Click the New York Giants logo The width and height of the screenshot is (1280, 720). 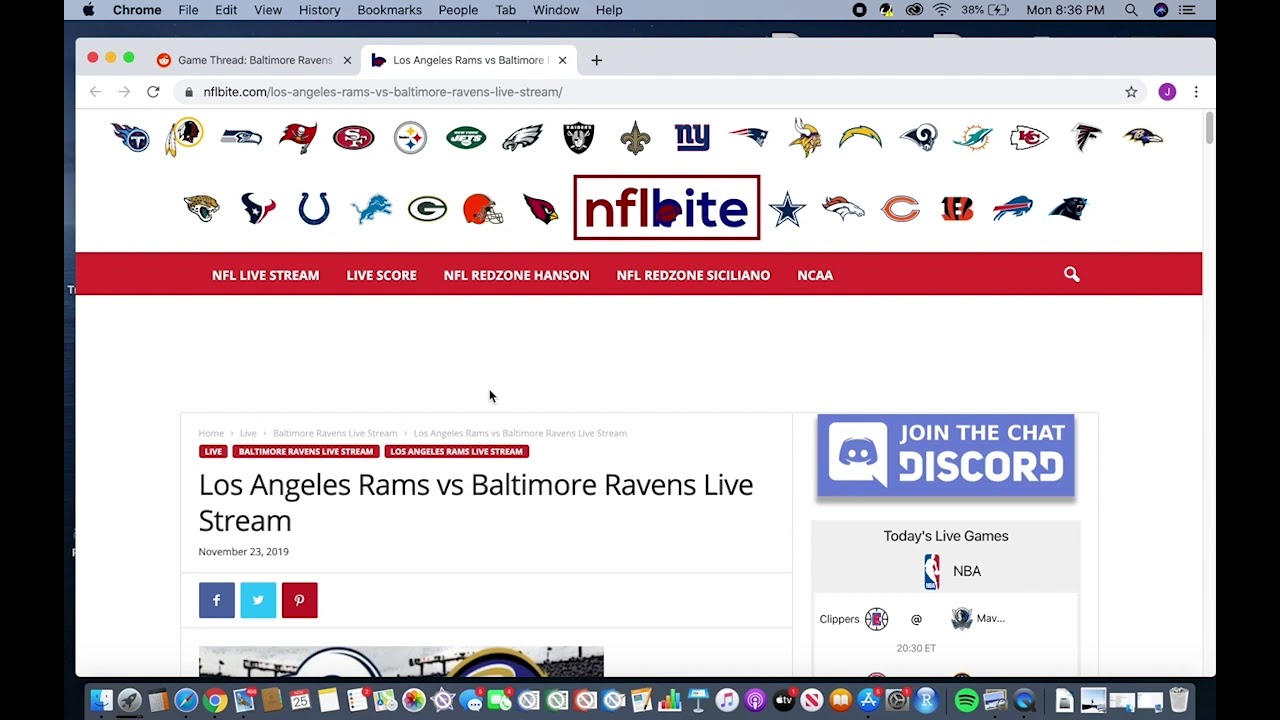[x=692, y=137]
